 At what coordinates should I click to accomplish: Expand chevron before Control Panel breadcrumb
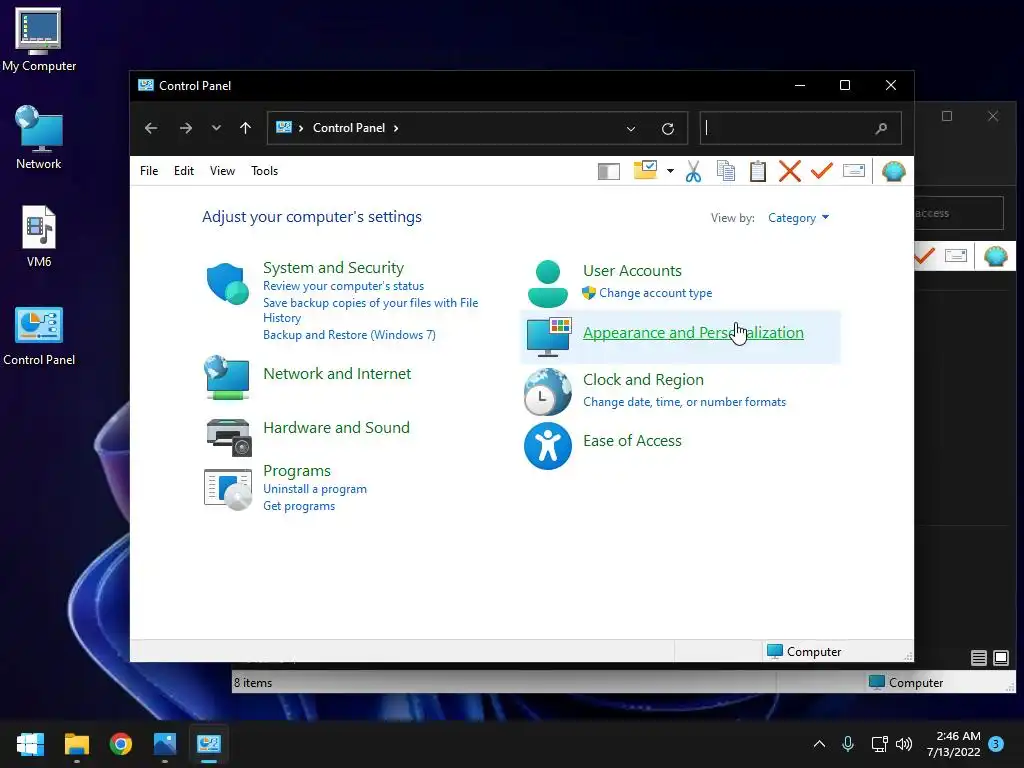[x=301, y=128]
